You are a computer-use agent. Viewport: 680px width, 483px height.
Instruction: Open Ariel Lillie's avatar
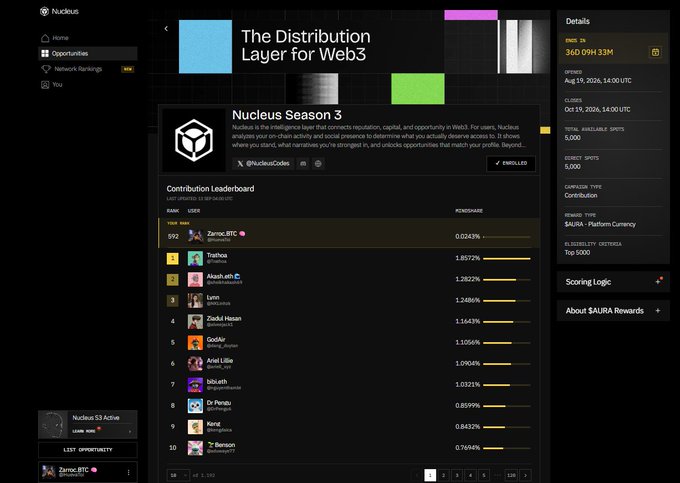[x=195, y=364]
